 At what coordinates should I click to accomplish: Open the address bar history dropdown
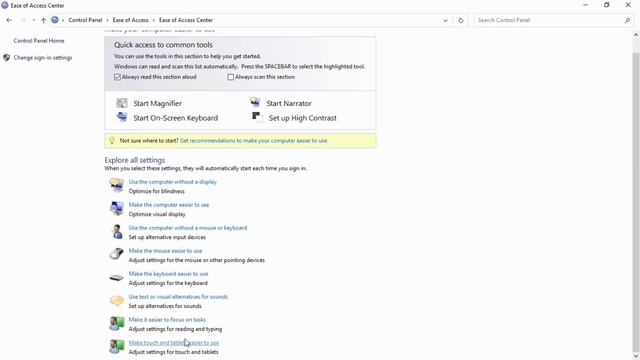(445, 20)
